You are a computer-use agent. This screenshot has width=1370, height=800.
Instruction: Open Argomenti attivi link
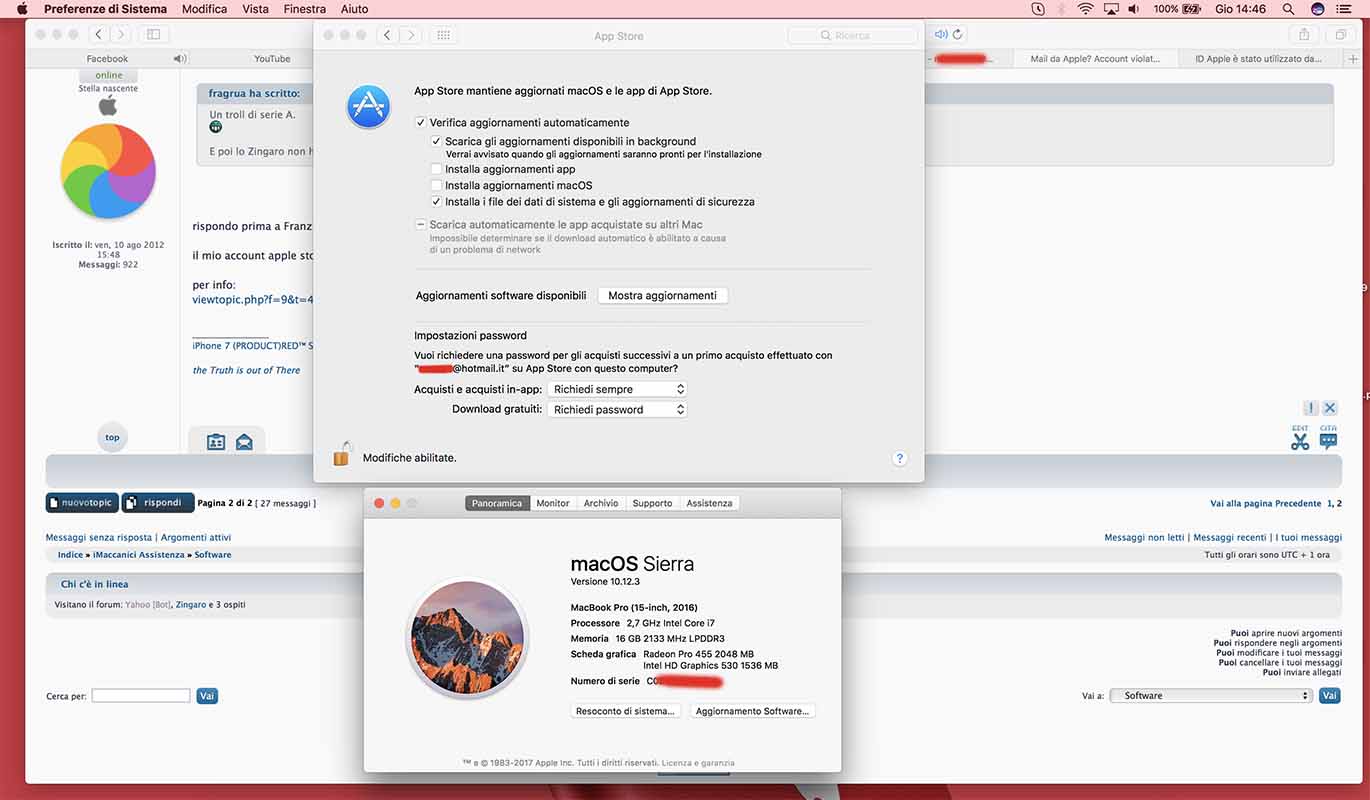pos(196,537)
